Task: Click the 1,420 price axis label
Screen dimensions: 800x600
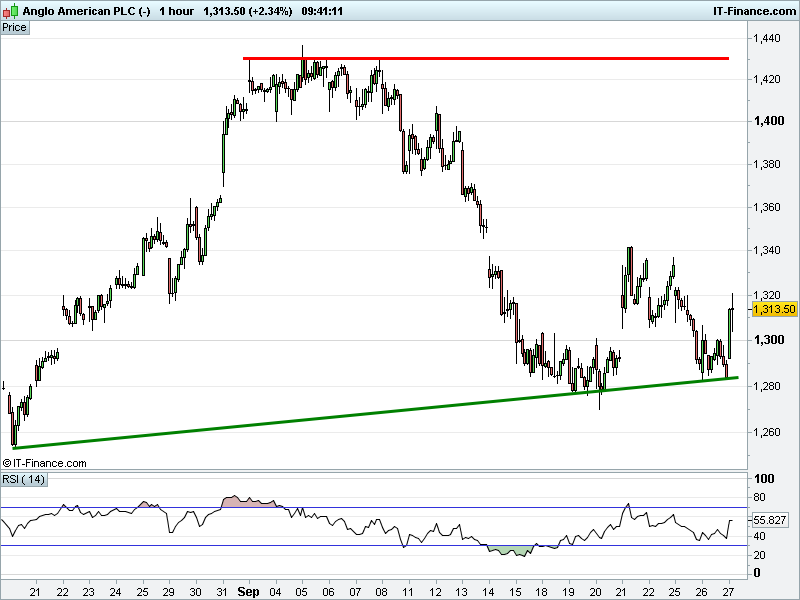Action: (x=767, y=79)
